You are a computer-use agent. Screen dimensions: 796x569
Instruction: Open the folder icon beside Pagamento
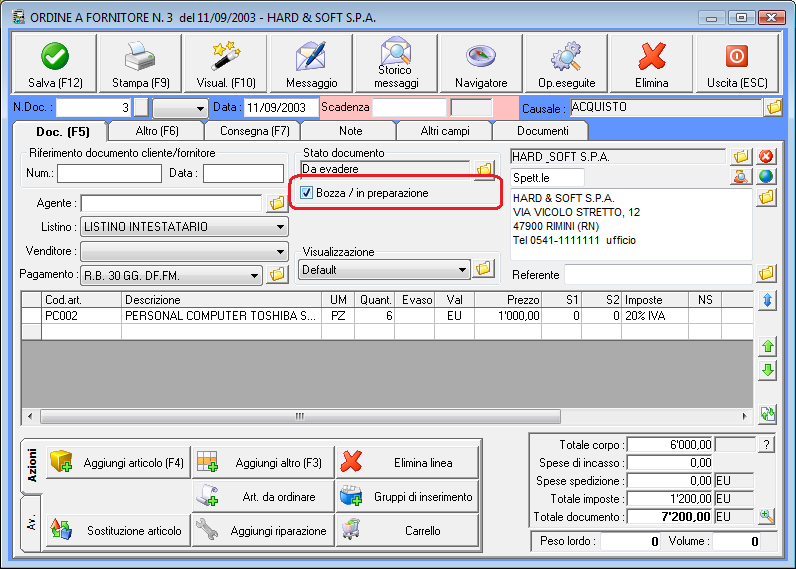click(277, 275)
